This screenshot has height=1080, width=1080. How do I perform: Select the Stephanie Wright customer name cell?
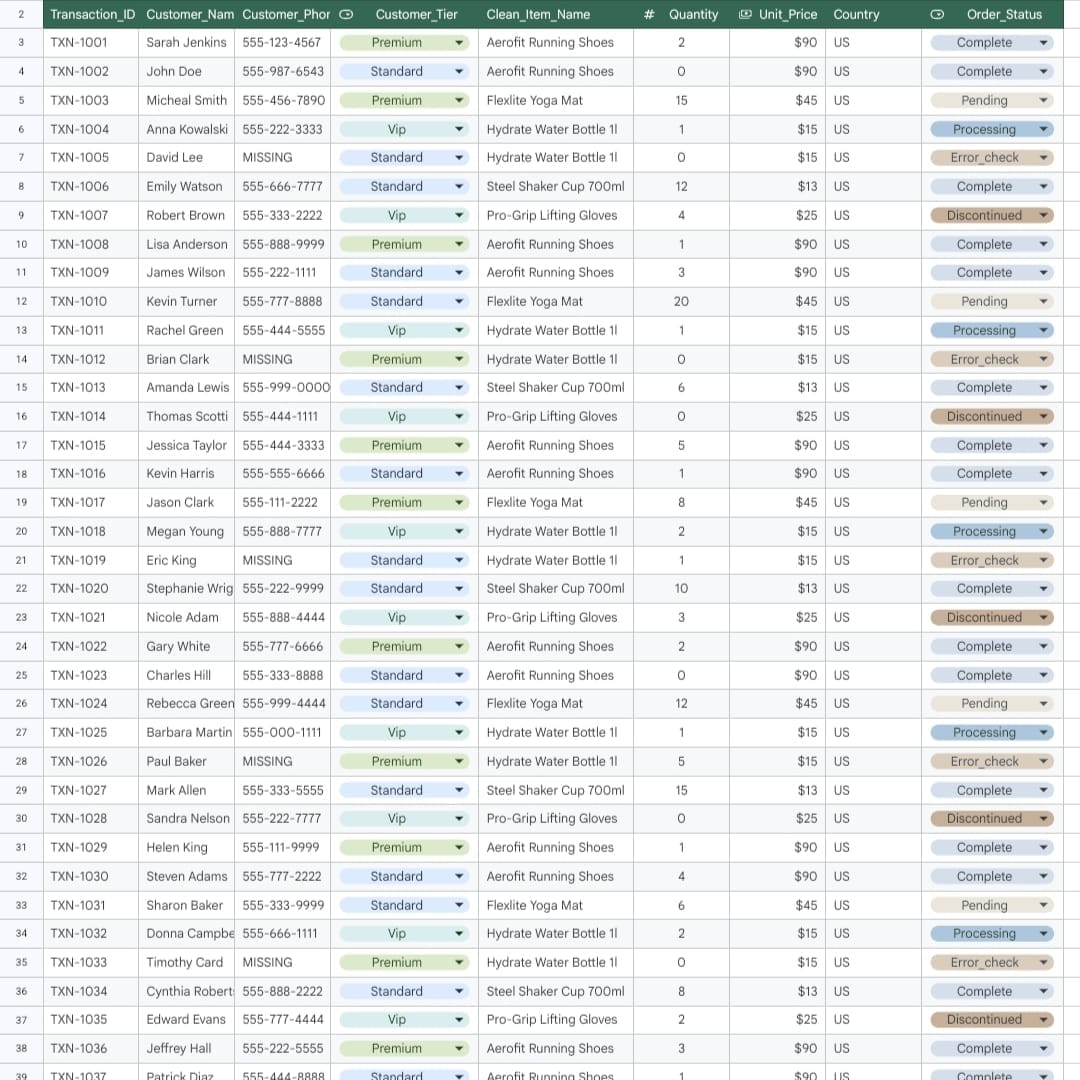tap(187, 589)
